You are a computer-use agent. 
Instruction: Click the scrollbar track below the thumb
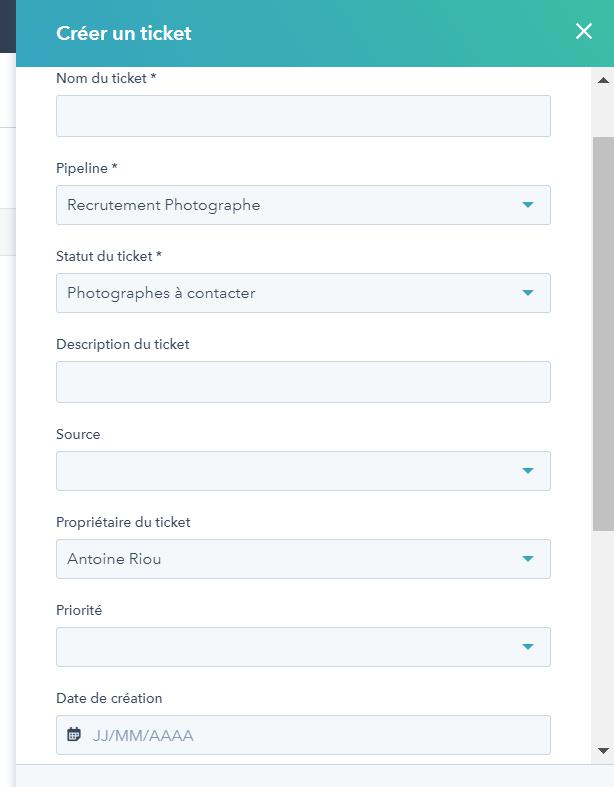(x=603, y=640)
